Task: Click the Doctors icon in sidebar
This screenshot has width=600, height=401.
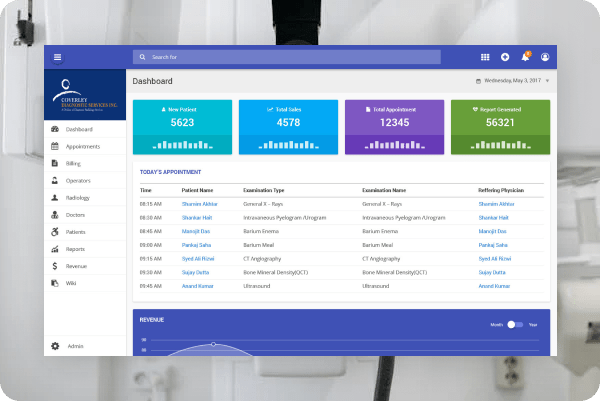Action: pyautogui.click(x=55, y=215)
